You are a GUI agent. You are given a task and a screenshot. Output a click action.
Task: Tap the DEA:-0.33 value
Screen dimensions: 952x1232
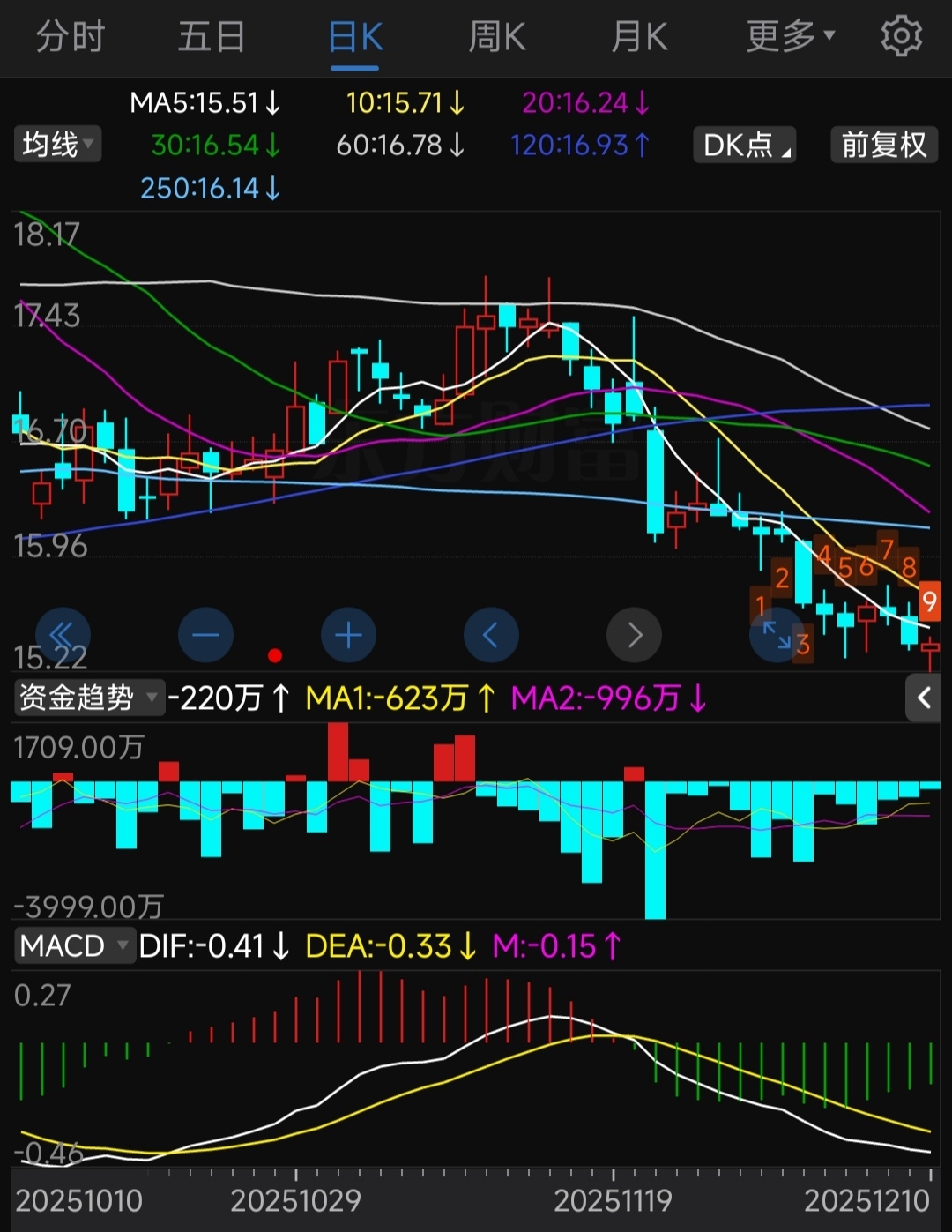[x=391, y=946]
